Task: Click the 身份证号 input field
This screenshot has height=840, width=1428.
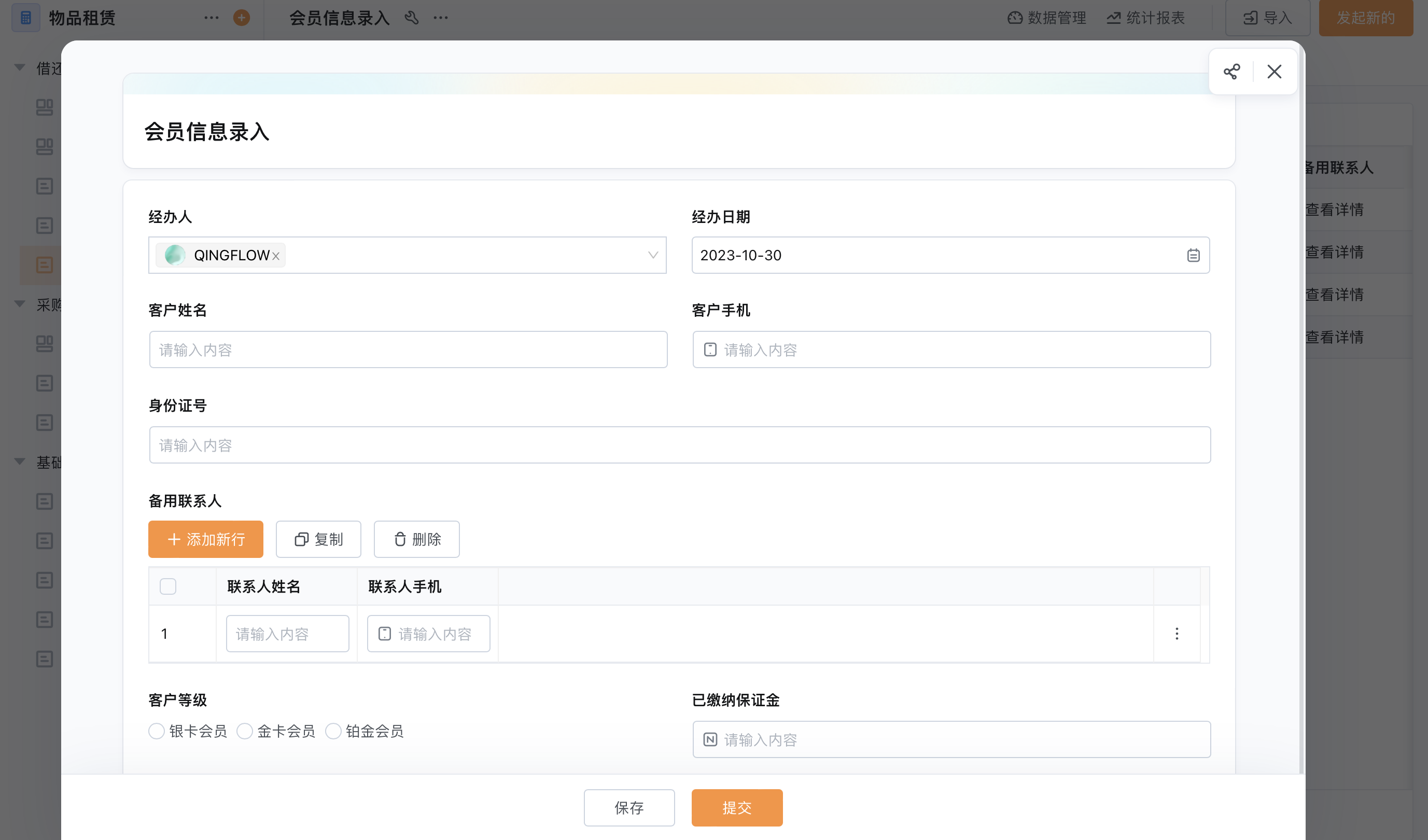Action: (x=680, y=445)
